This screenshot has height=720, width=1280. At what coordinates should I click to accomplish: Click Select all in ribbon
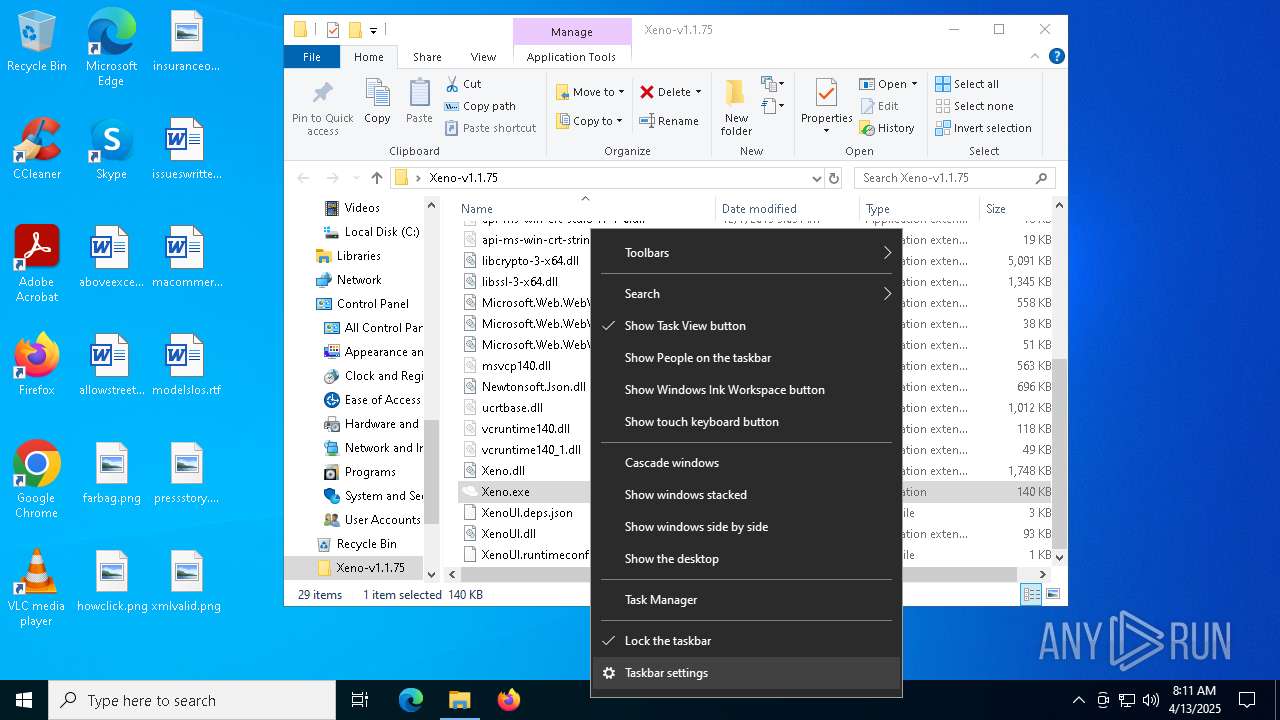967,84
